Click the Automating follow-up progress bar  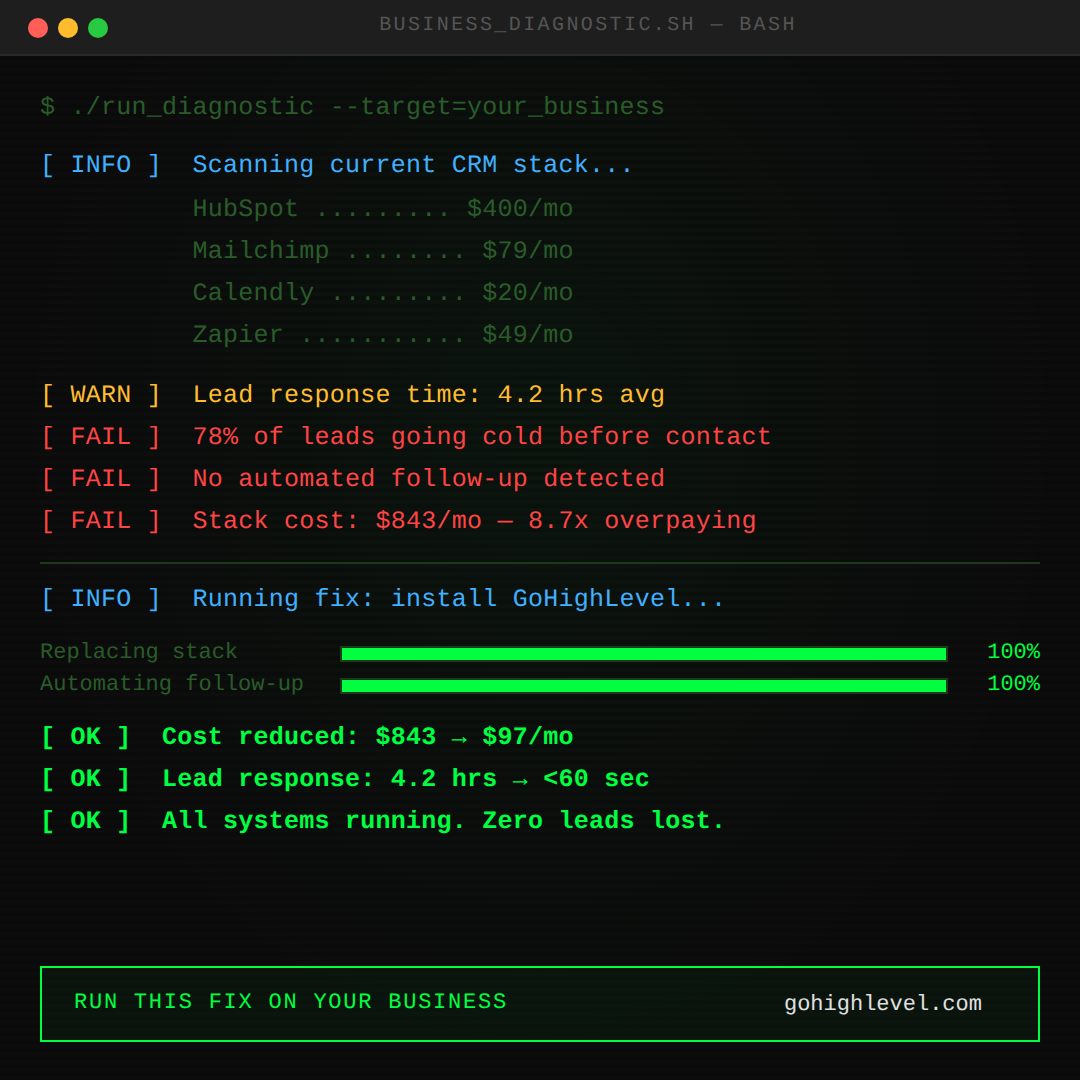(644, 685)
